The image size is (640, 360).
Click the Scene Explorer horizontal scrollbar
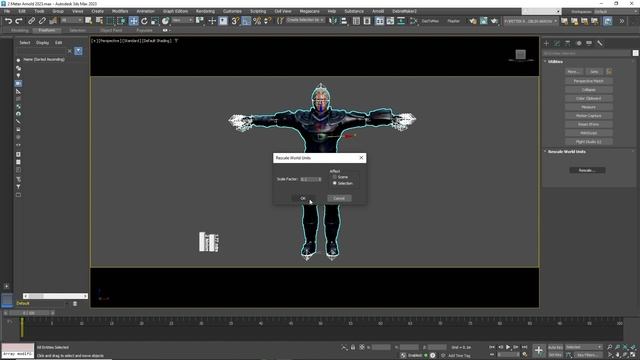[55, 296]
